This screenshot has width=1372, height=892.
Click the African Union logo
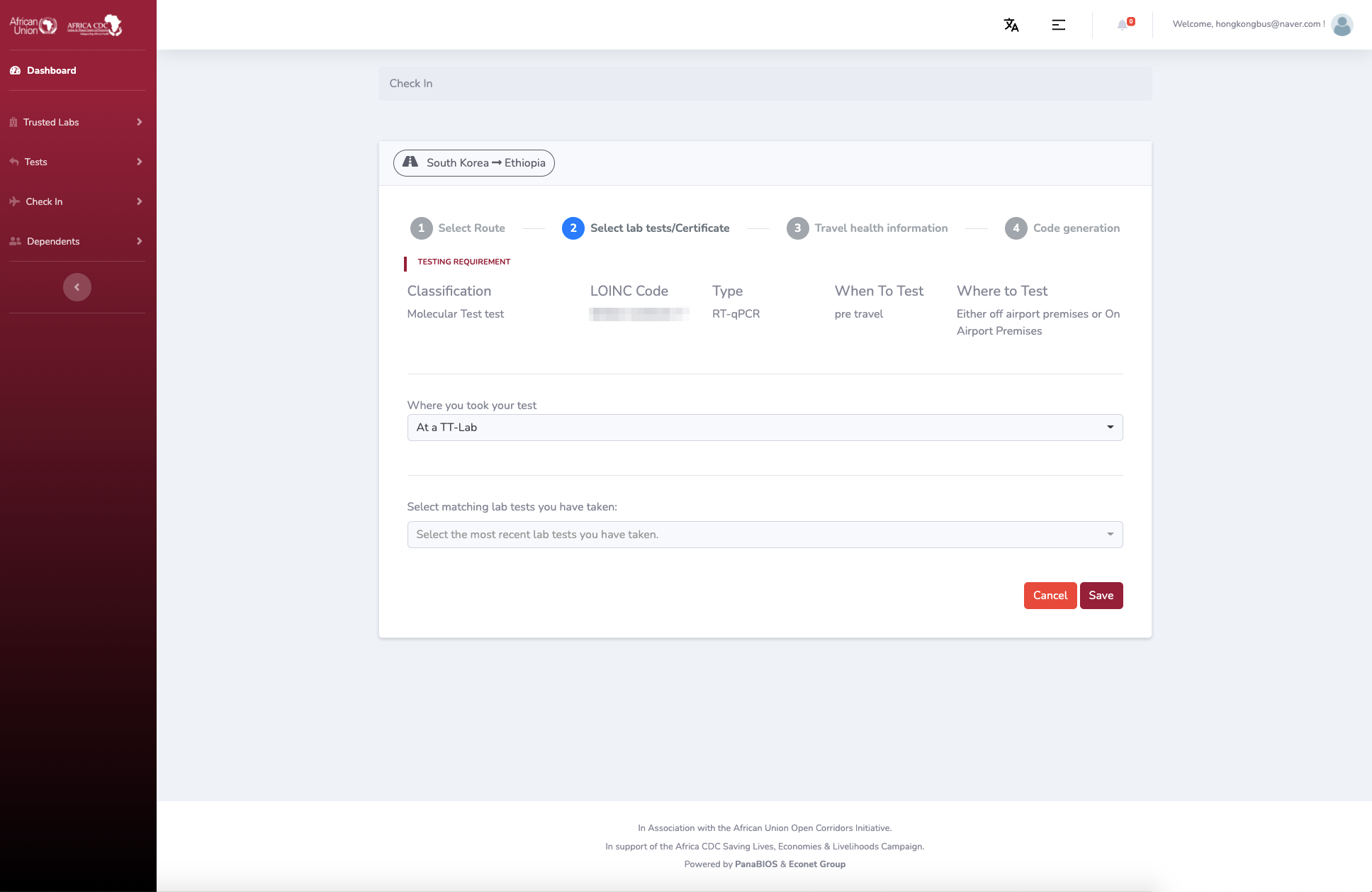[33, 26]
